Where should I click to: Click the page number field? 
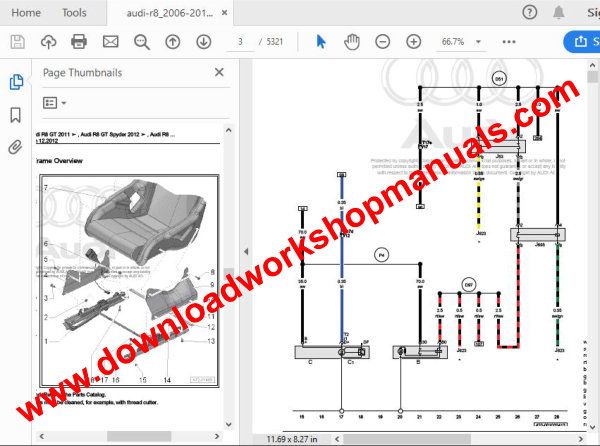[240, 42]
